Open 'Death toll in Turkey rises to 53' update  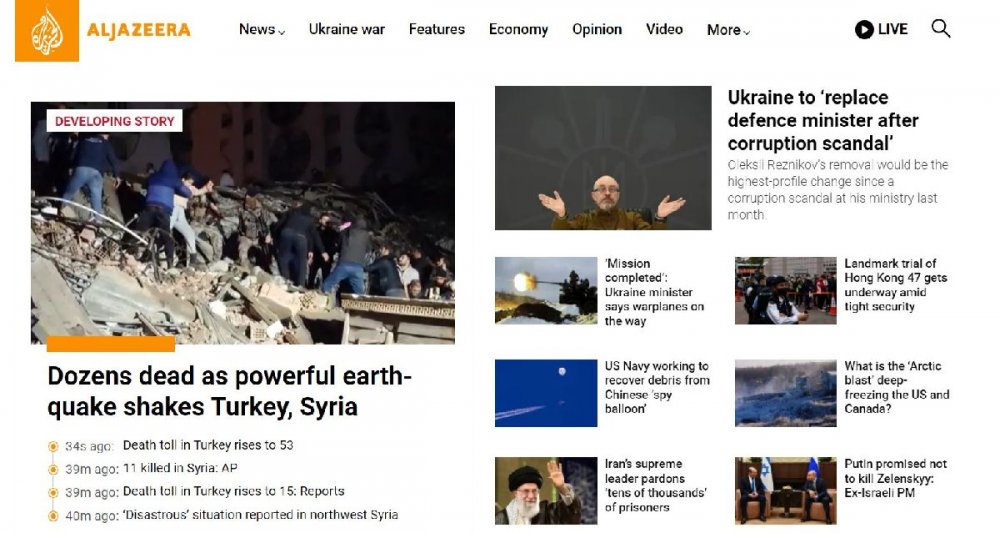pyautogui.click(x=207, y=445)
